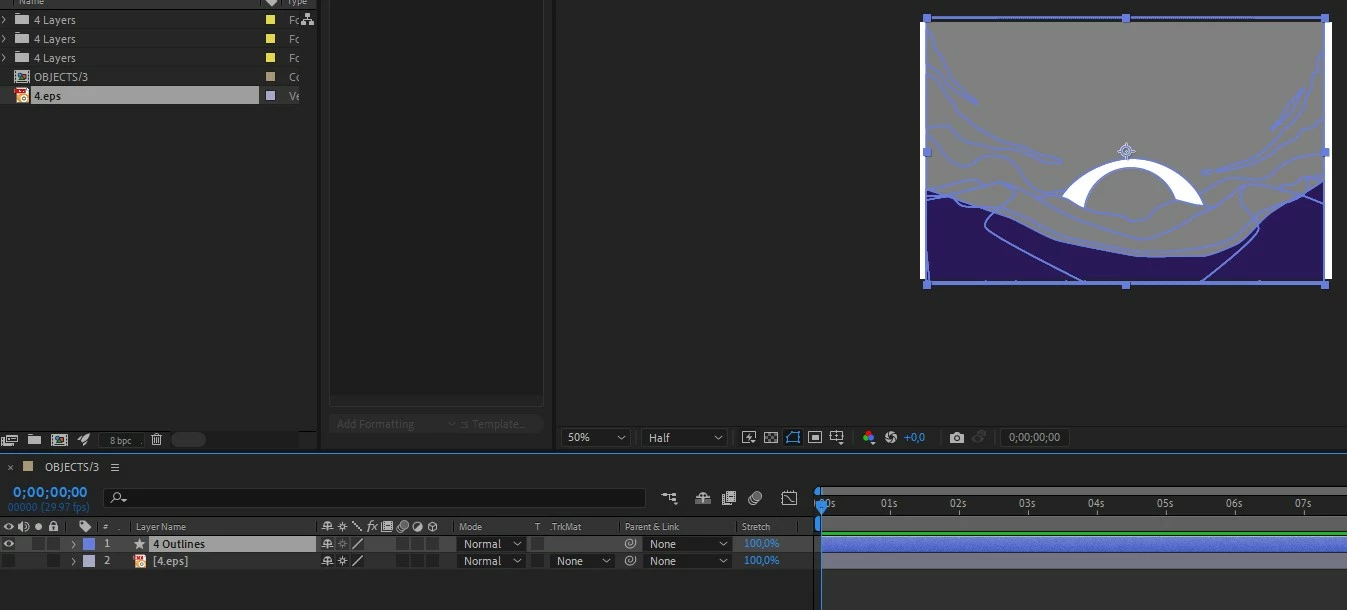Enable Frame Blending for the composition
Screen dimensions: 1347x610
point(729,497)
